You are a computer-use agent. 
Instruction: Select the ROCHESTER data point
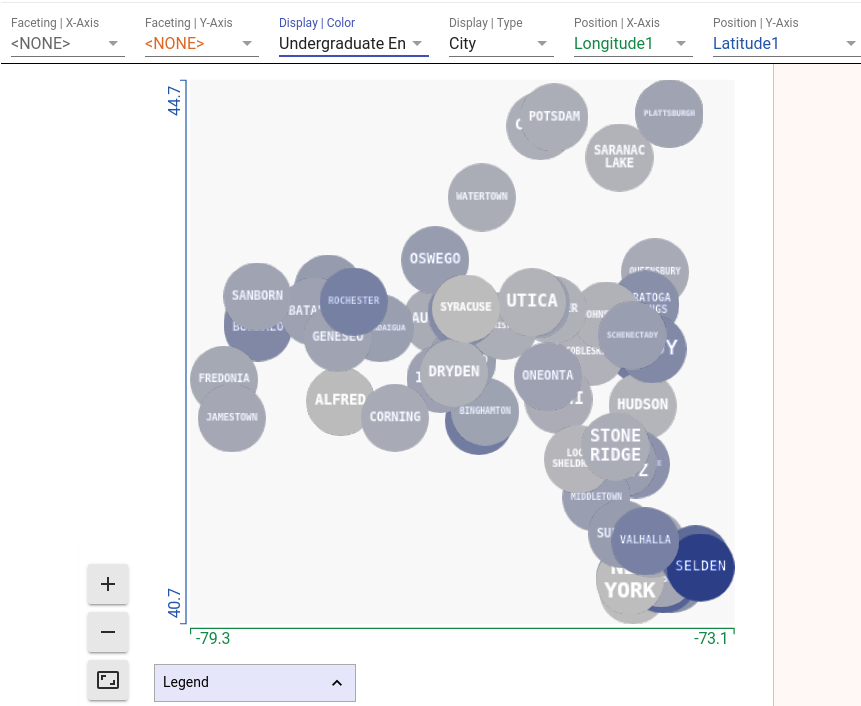(x=354, y=301)
